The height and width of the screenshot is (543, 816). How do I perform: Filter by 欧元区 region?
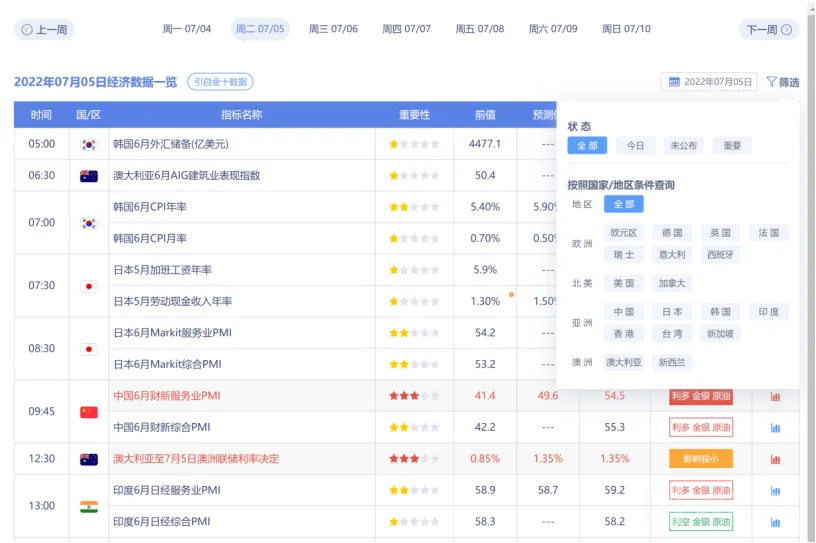pyautogui.click(x=623, y=233)
